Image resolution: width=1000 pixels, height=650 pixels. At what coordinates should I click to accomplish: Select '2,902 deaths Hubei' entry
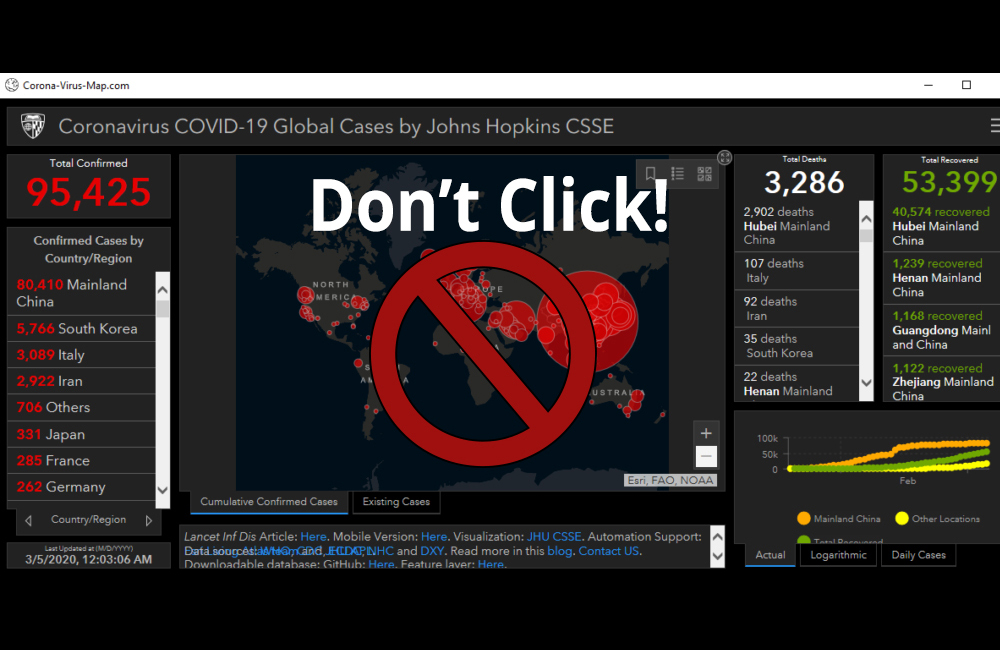coord(797,226)
